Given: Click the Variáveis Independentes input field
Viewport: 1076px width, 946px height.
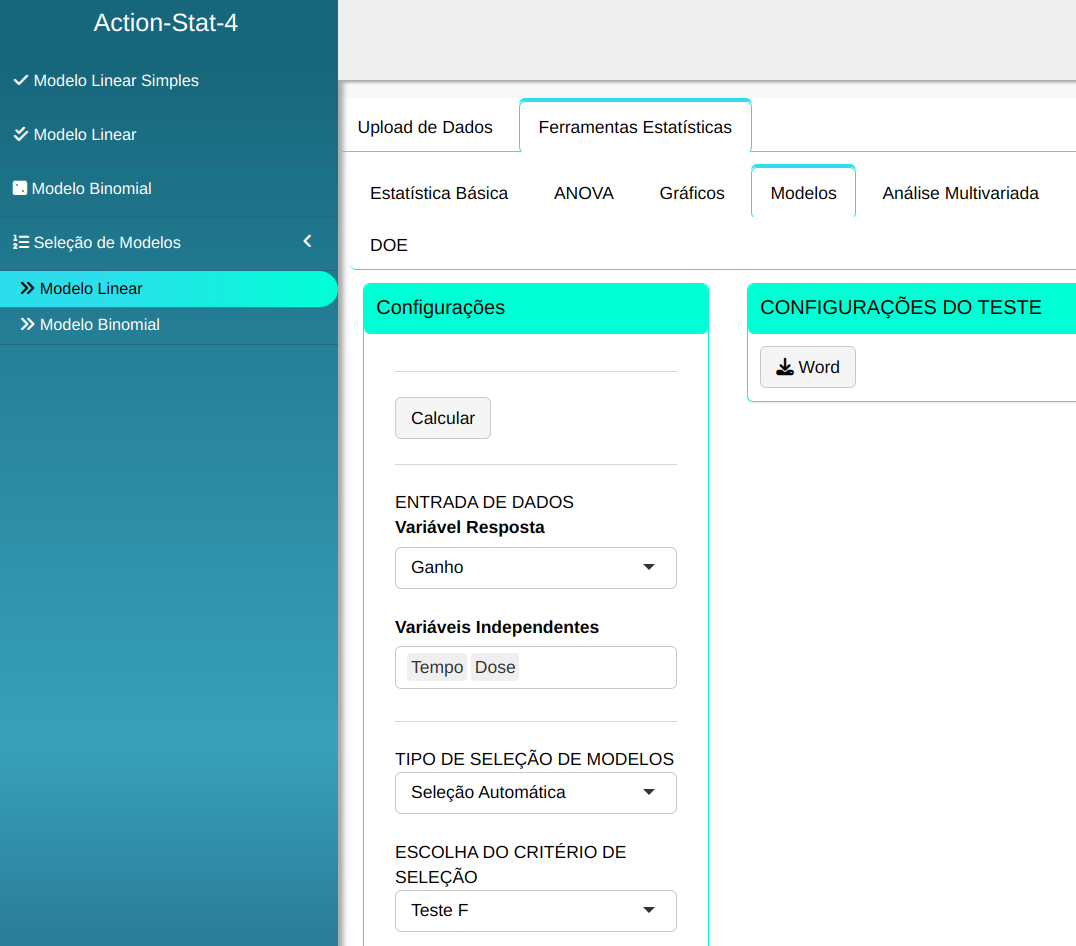Looking at the screenshot, I should pyautogui.click(x=595, y=667).
